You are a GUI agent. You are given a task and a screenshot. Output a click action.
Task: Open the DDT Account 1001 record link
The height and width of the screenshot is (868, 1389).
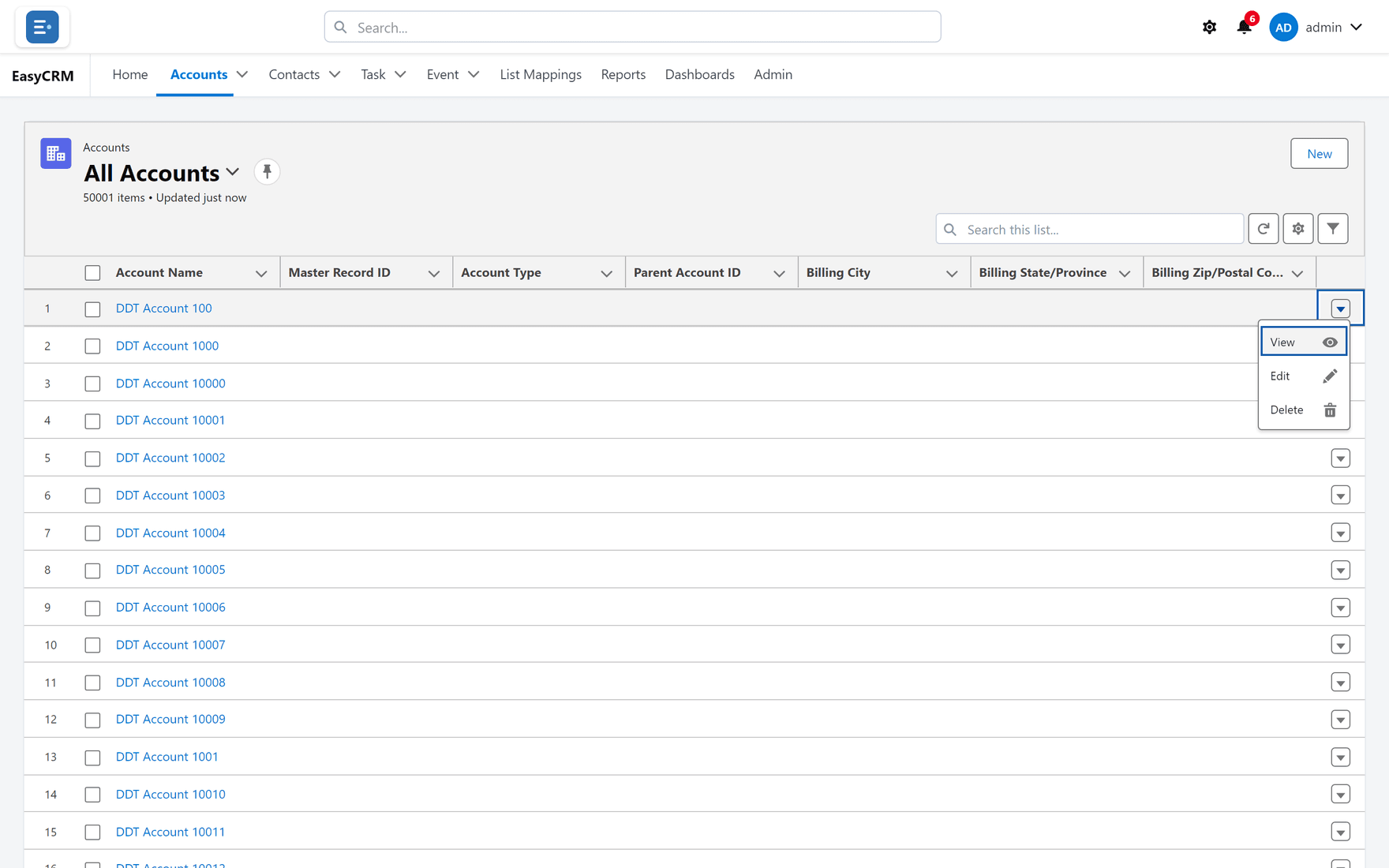(x=167, y=757)
